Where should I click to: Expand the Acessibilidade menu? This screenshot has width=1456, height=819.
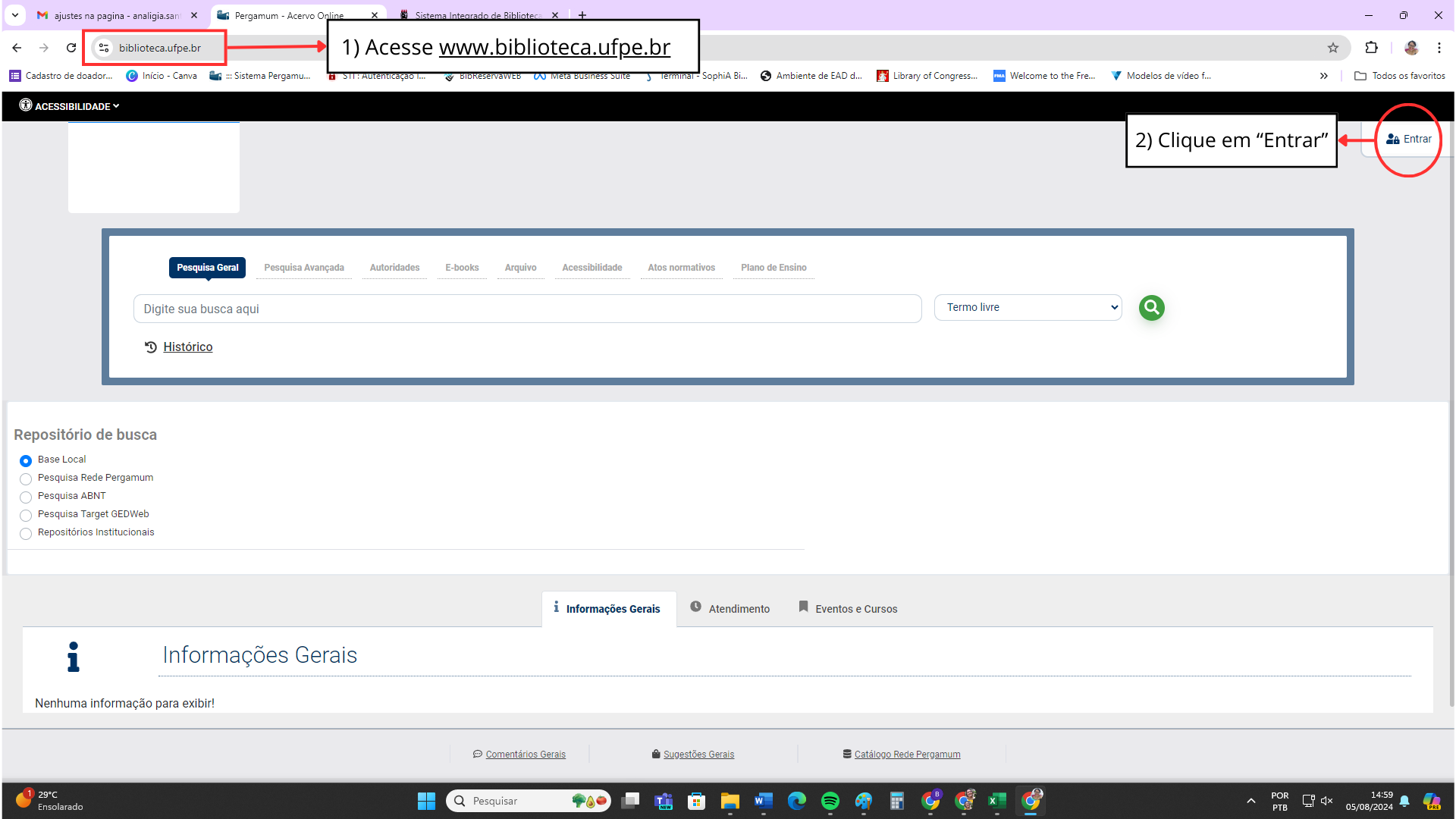pyautogui.click(x=70, y=106)
